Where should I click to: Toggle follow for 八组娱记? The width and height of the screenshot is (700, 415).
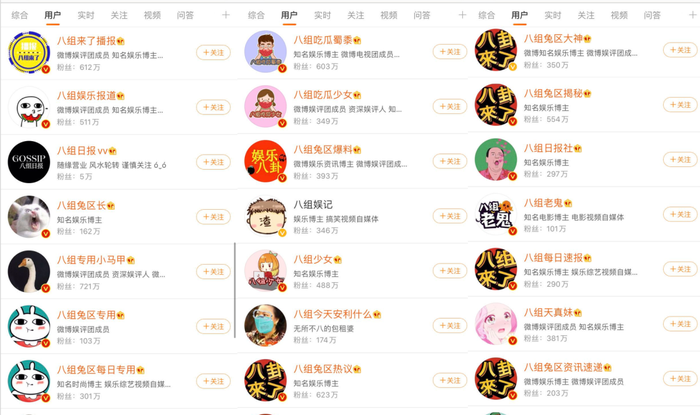point(450,216)
